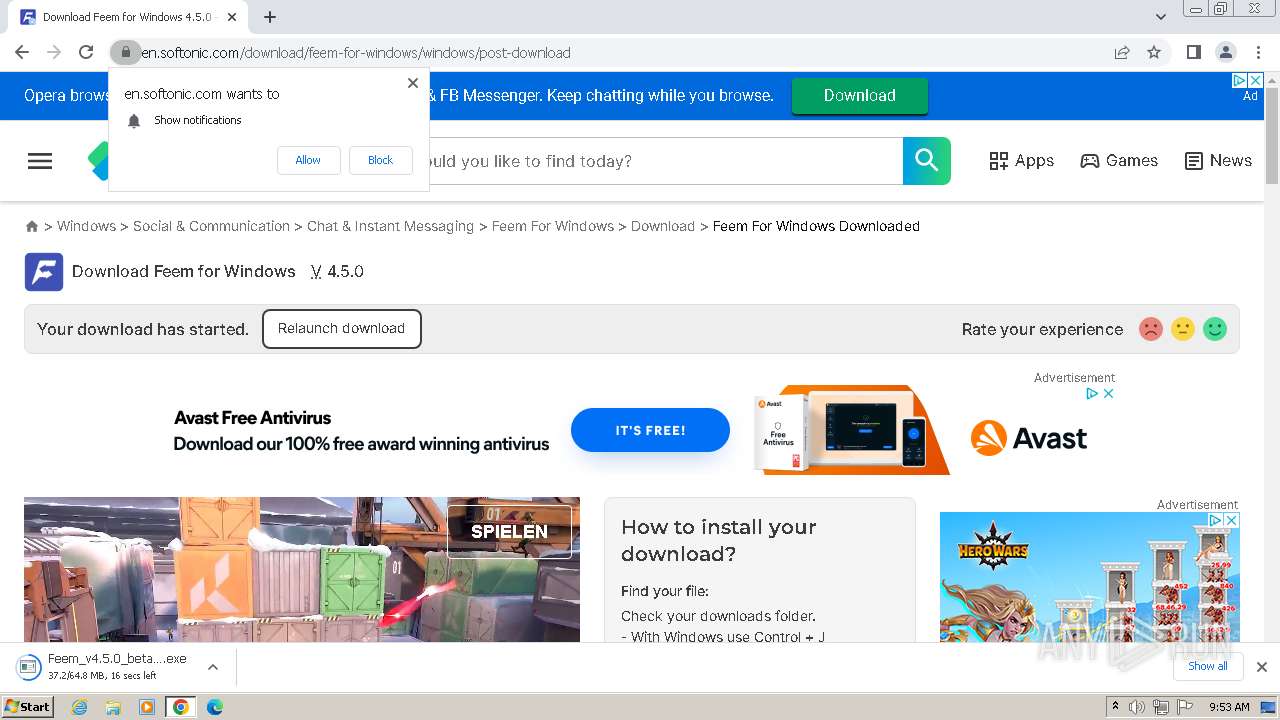Bookmark this page with the star icon
This screenshot has height=720, width=1280.
click(x=1154, y=52)
